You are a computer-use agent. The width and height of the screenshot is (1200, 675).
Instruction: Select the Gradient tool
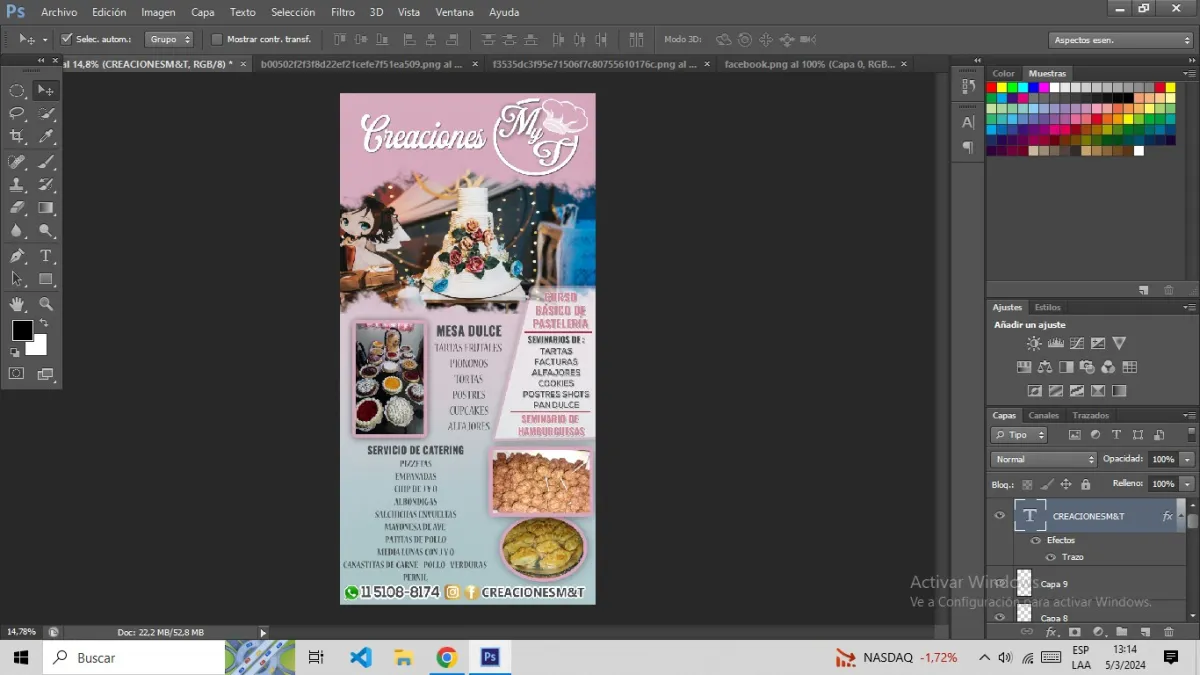point(45,208)
